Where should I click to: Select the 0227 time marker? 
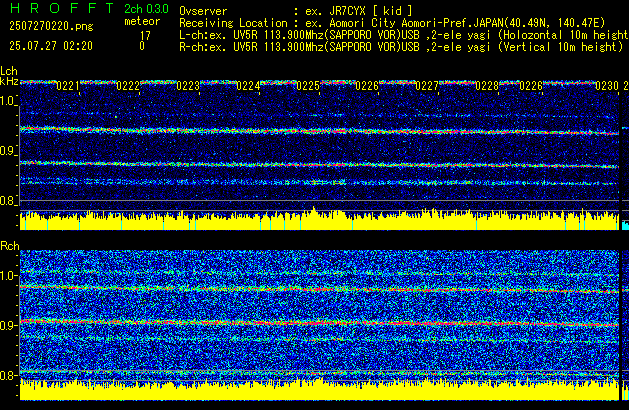click(427, 86)
